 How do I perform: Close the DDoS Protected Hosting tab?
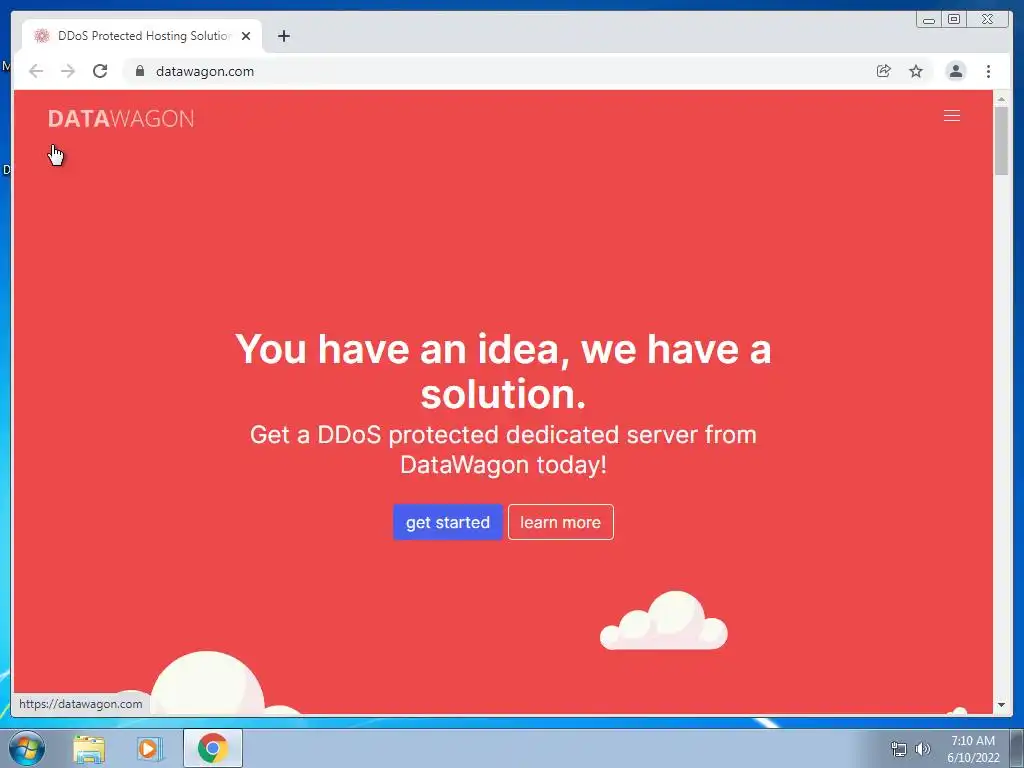pyautogui.click(x=246, y=36)
